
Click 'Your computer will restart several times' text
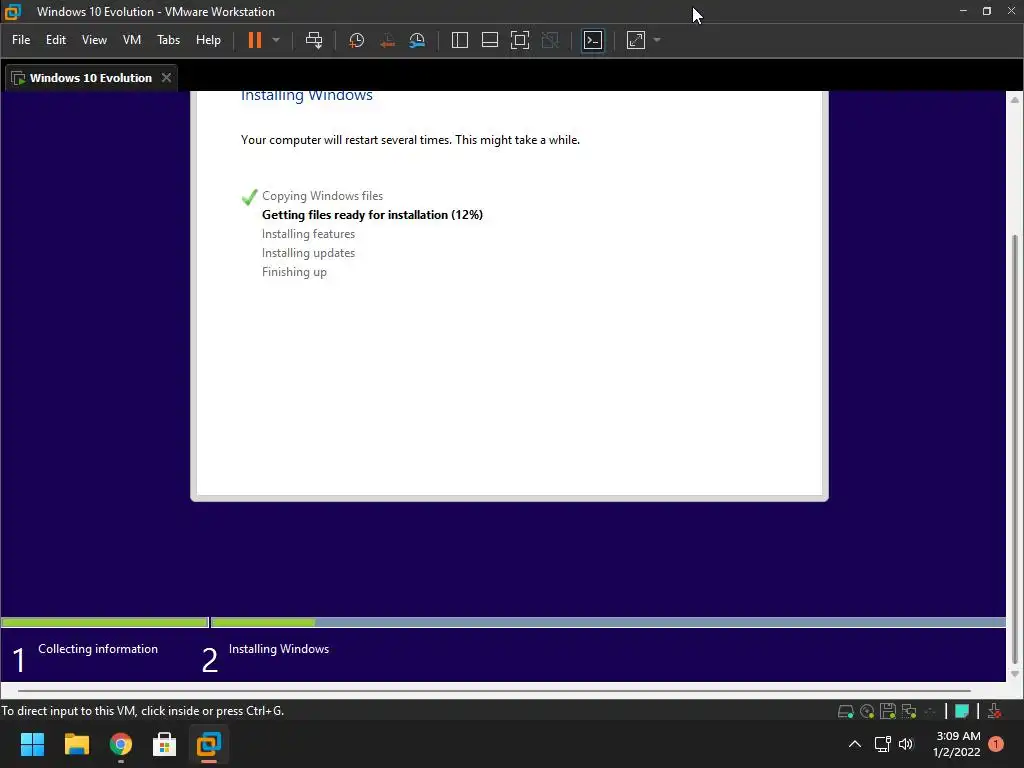tap(410, 140)
